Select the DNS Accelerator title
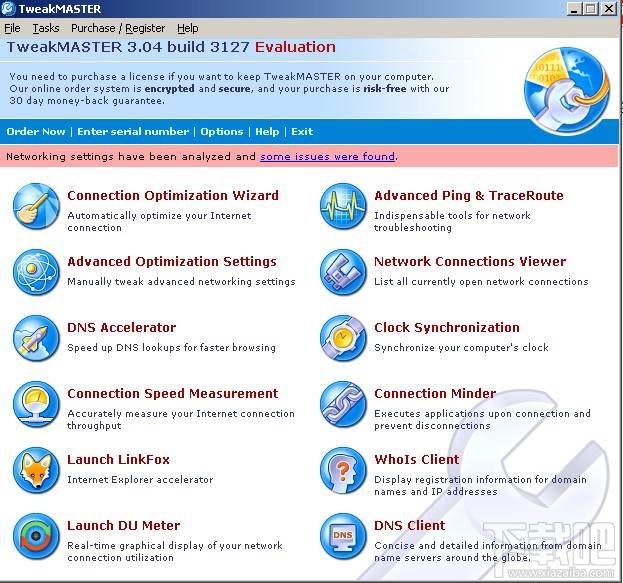The height and width of the screenshot is (583, 623). click(x=122, y=327)
